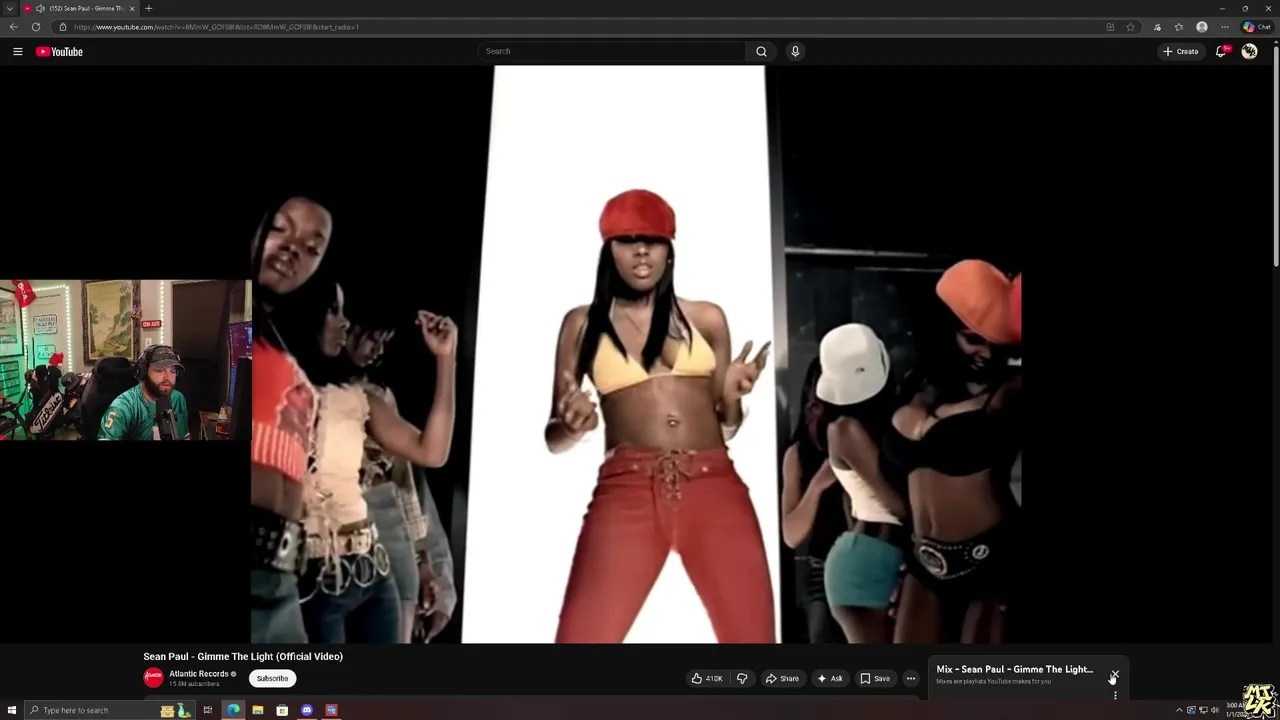
Task: Go to the YouTube home logo
Action: pos(59,51)
